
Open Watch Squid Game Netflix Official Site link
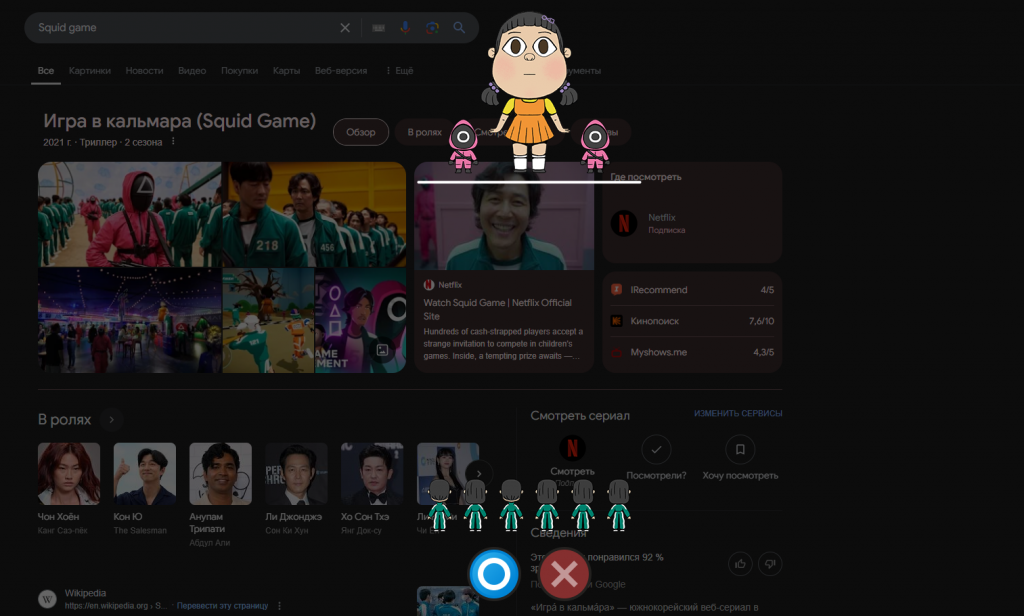point(498,309)
